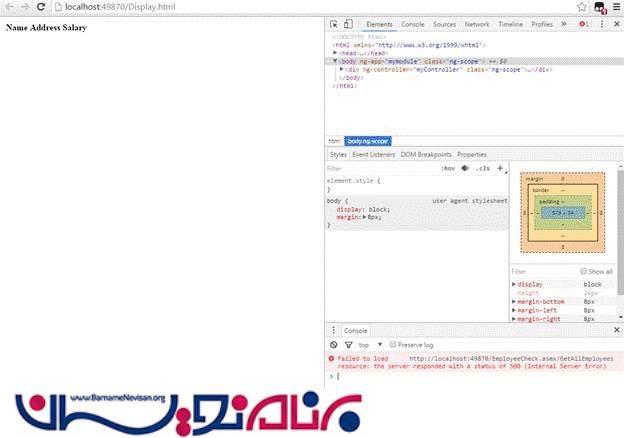
Task: Enable the Preserve log checkbox
Action: pos(393,344)
